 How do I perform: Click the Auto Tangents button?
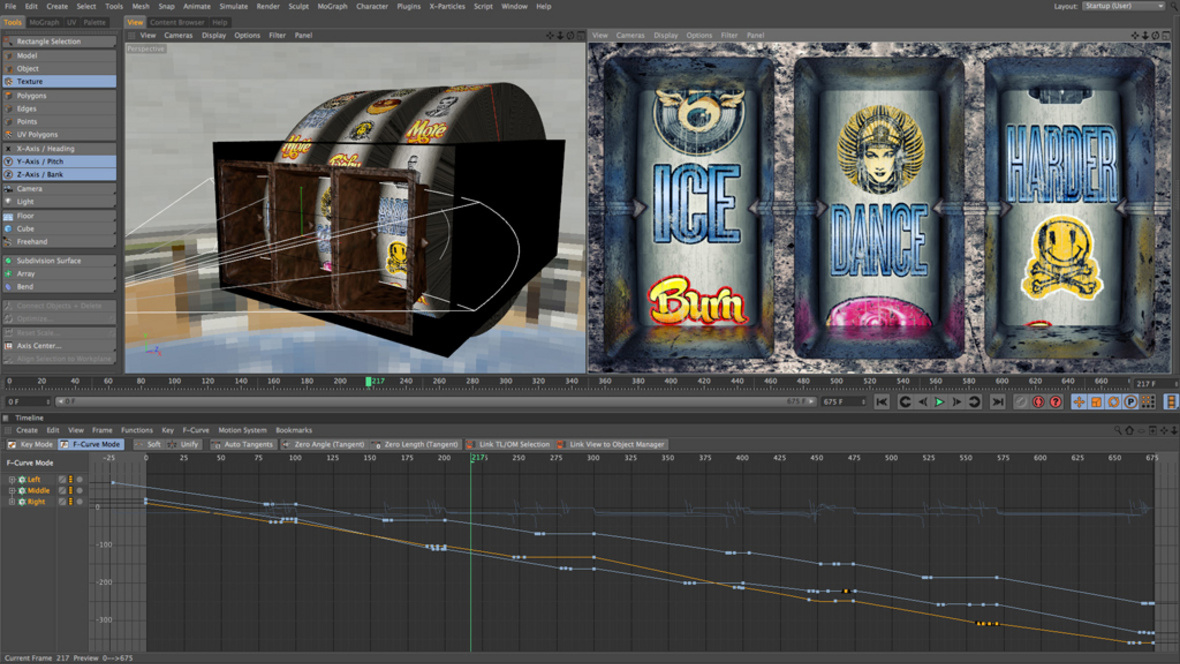(243, 444)
